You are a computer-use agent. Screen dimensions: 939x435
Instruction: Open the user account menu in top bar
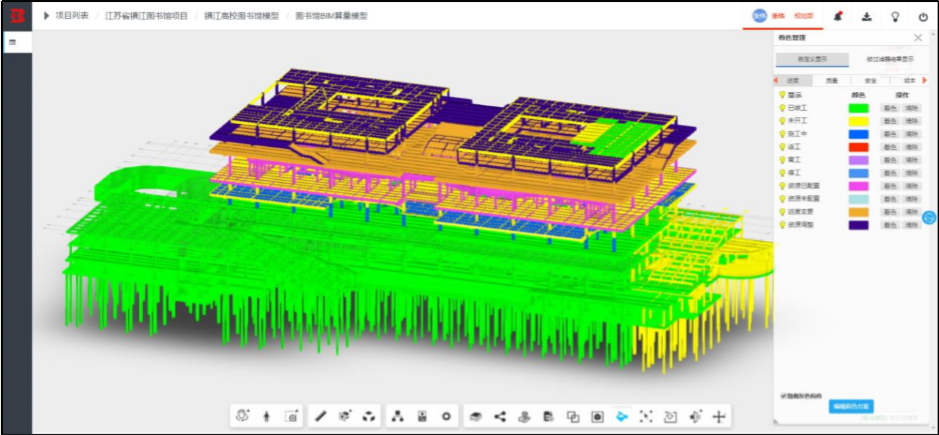(784, 17)
